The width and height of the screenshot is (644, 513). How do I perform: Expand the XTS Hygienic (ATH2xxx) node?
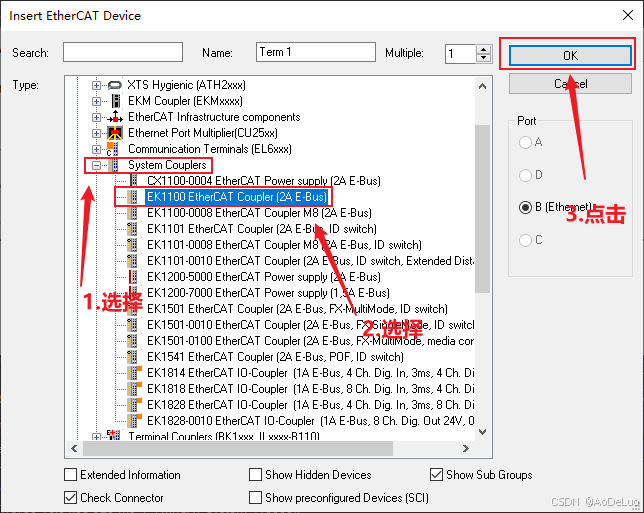(x=96, y=85)
